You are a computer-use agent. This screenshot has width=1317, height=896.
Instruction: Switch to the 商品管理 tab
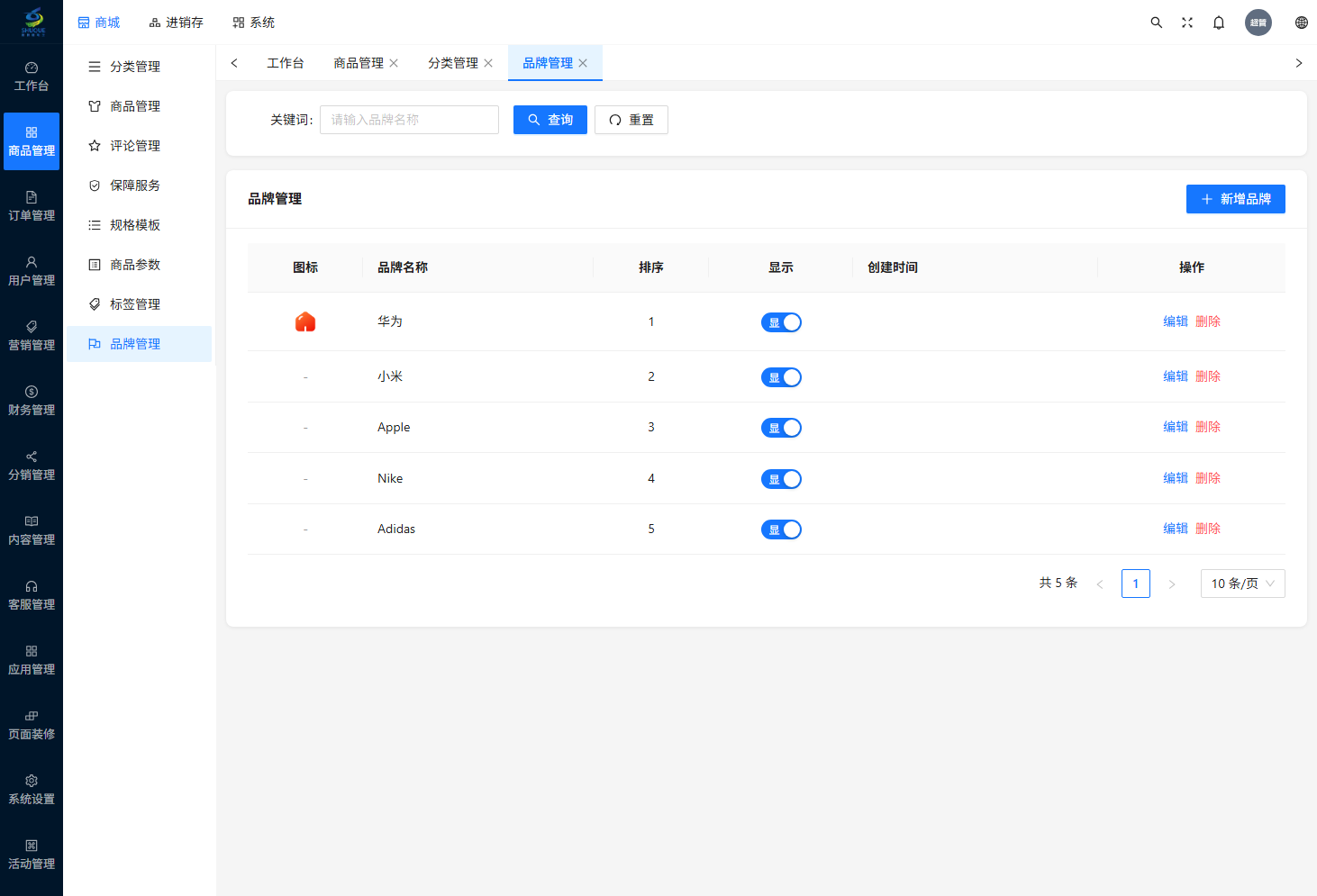click(x=359, y=63)
